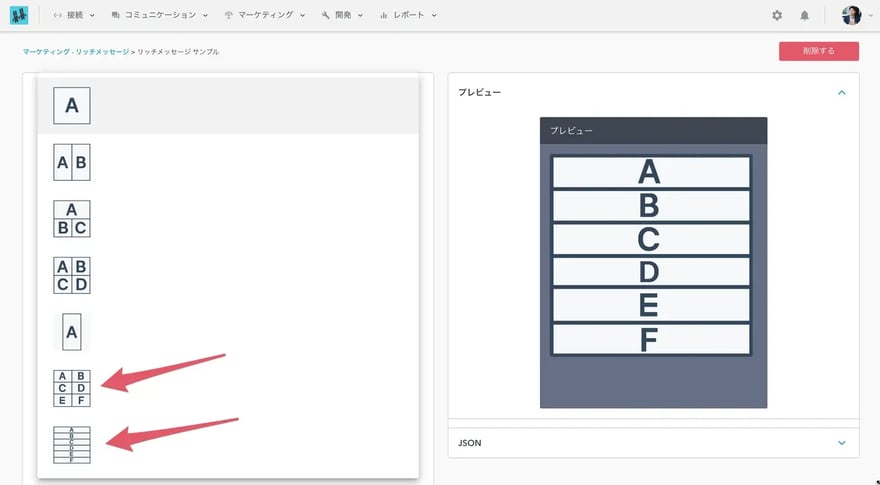This screenshot has width=880, height=485.
Task: Click the 削除する button
Action: [818, 51]
